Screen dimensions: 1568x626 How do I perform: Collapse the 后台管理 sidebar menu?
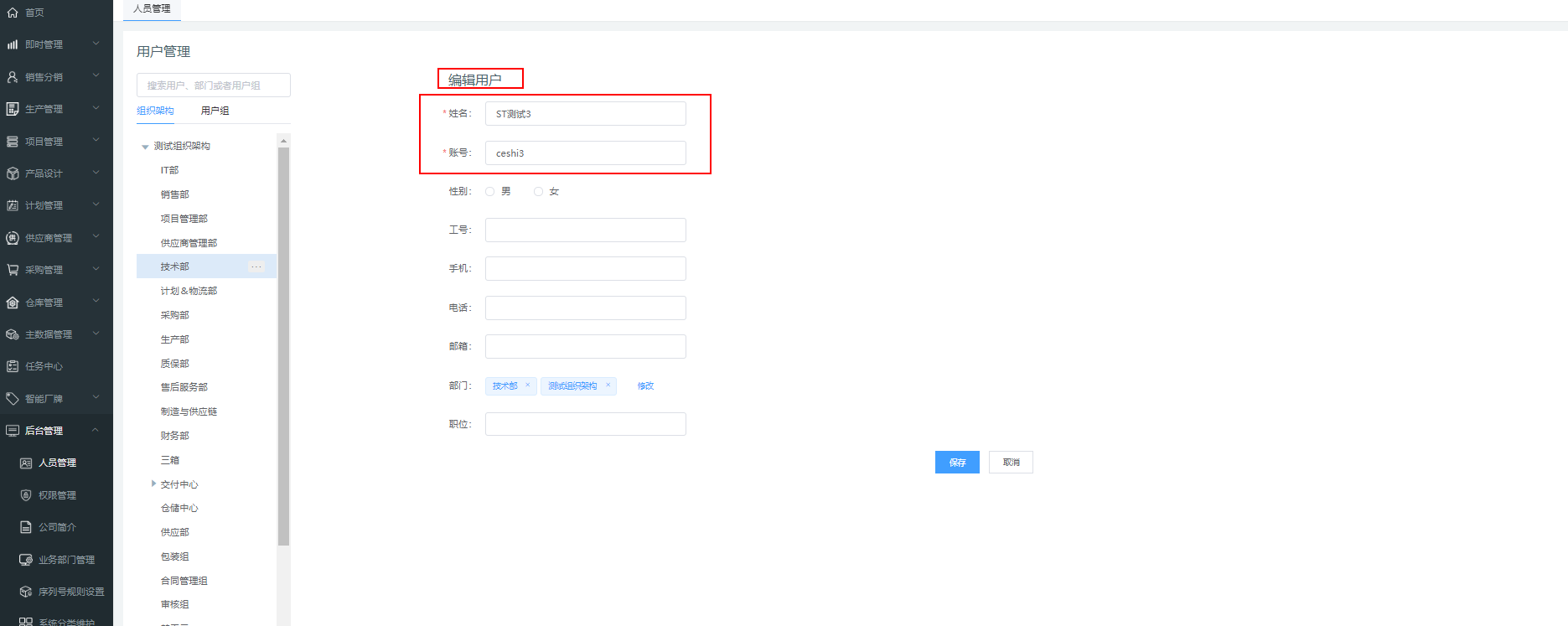click(x=95, y=431)
